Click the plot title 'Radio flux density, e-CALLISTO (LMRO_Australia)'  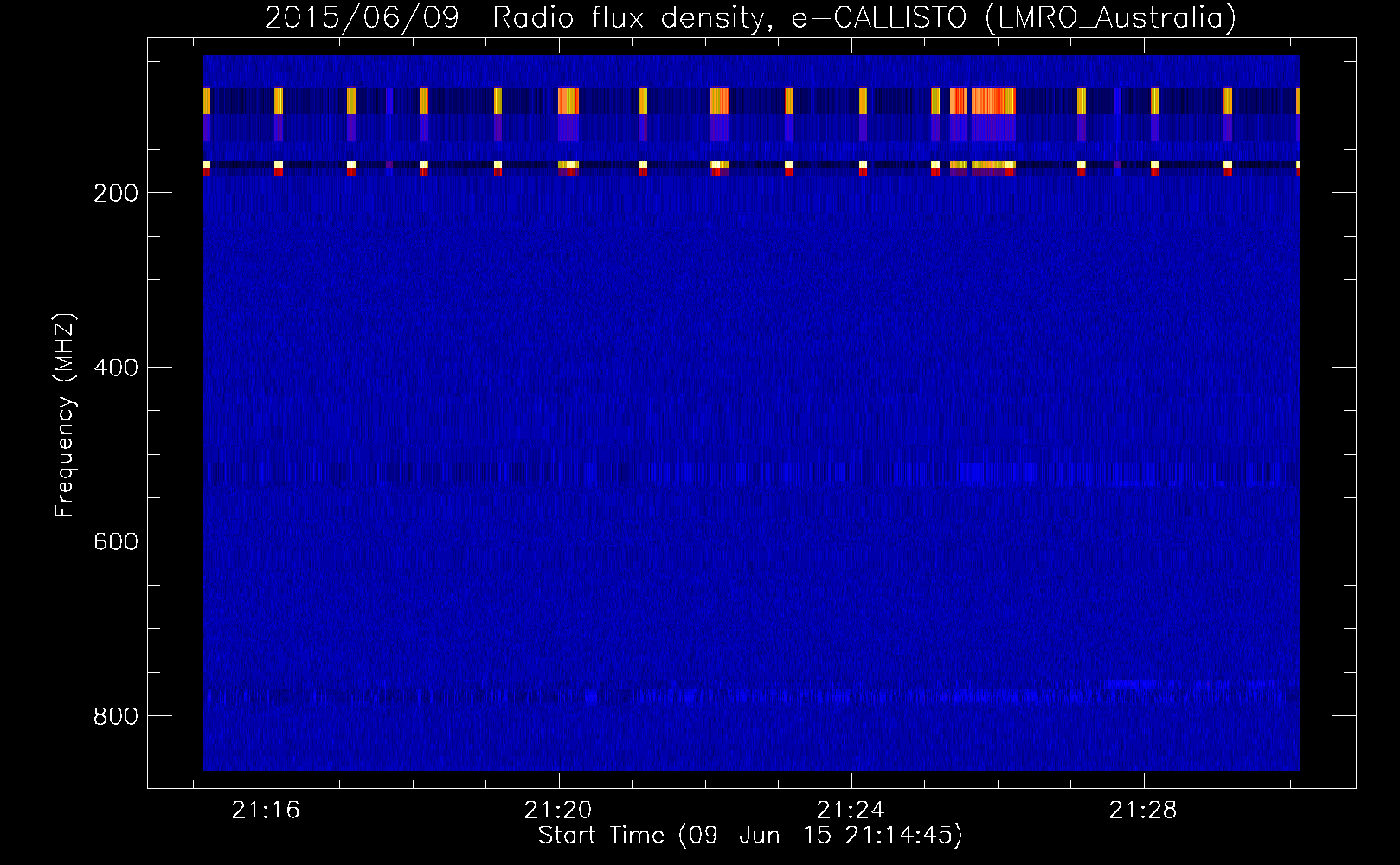coord(864,17)
